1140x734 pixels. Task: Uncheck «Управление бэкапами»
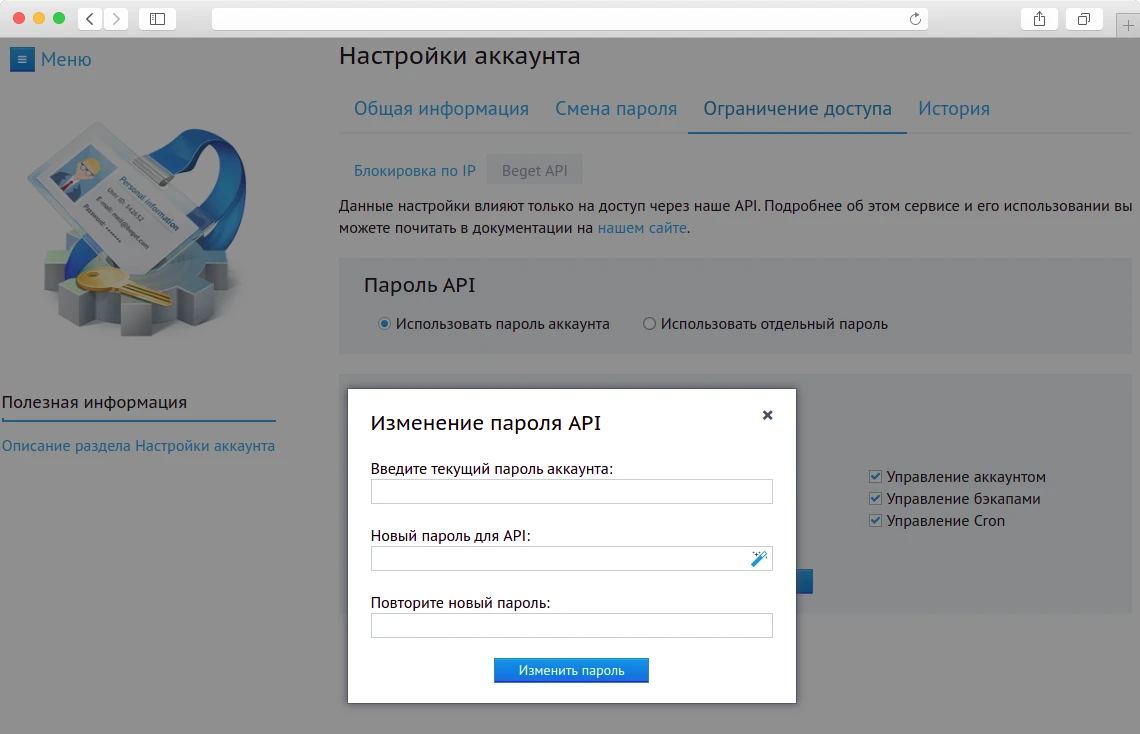point(875,498)
